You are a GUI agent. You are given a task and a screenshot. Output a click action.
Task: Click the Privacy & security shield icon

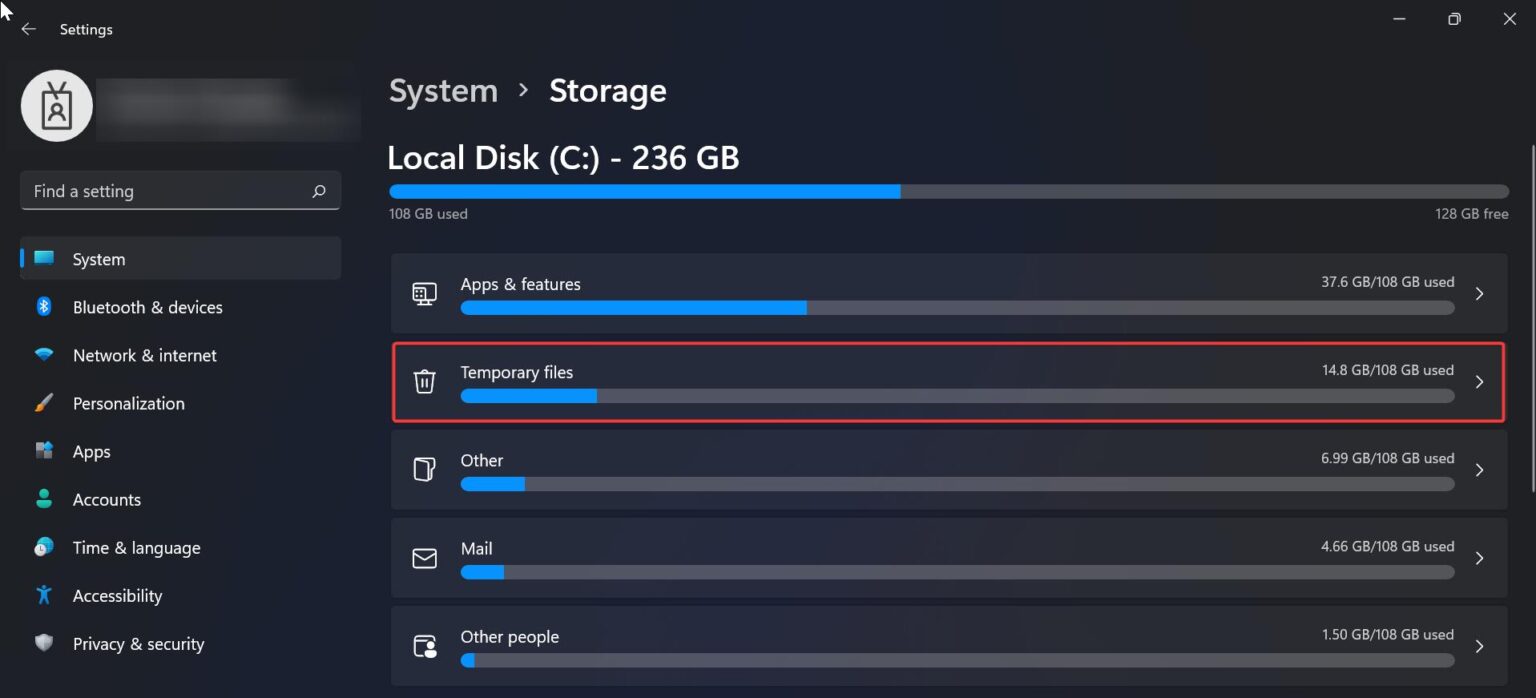pyautogui.click(x=44, y=643)
